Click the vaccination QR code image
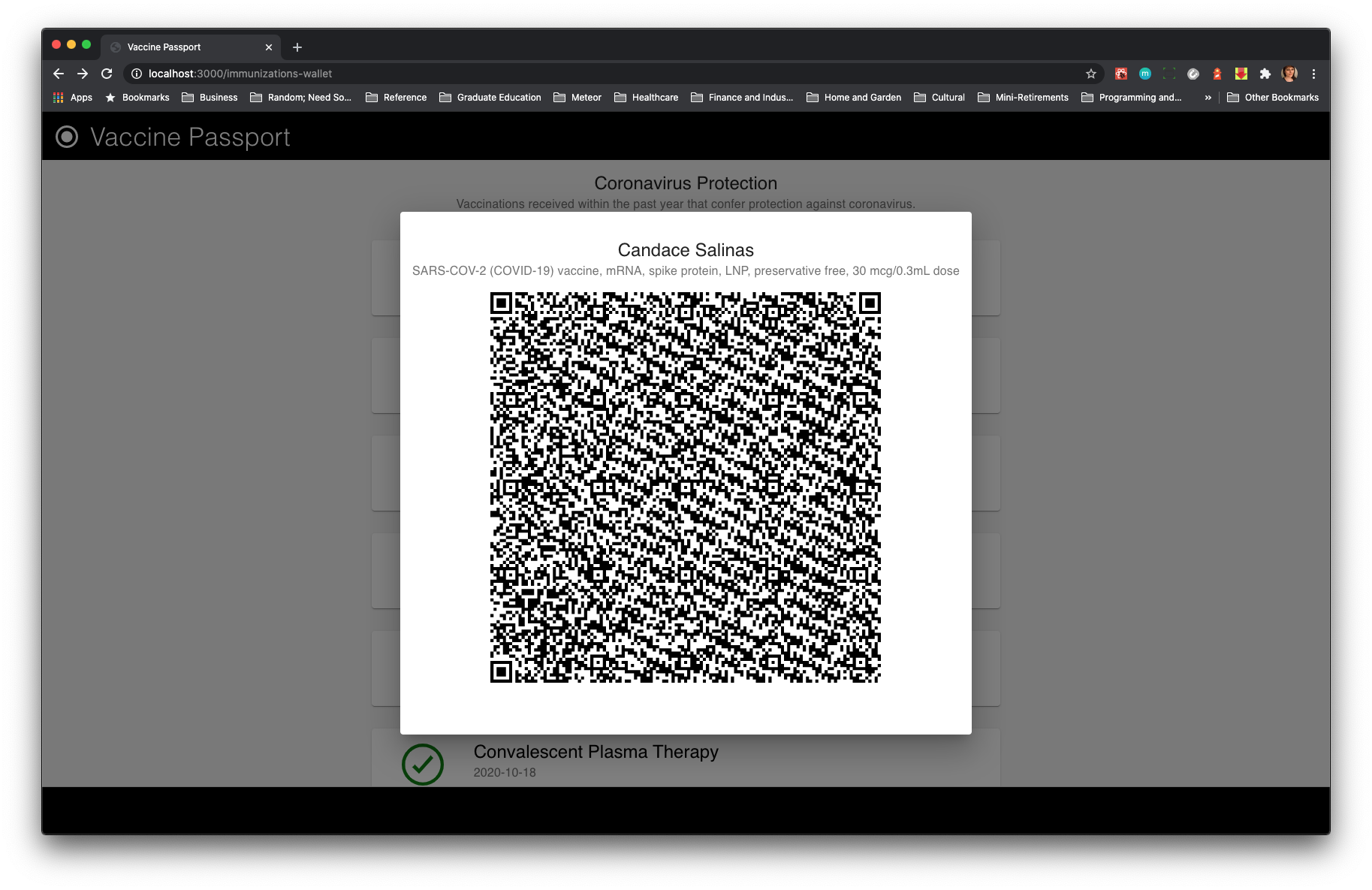The image size is (1372, 890). [x=686, y=487]
